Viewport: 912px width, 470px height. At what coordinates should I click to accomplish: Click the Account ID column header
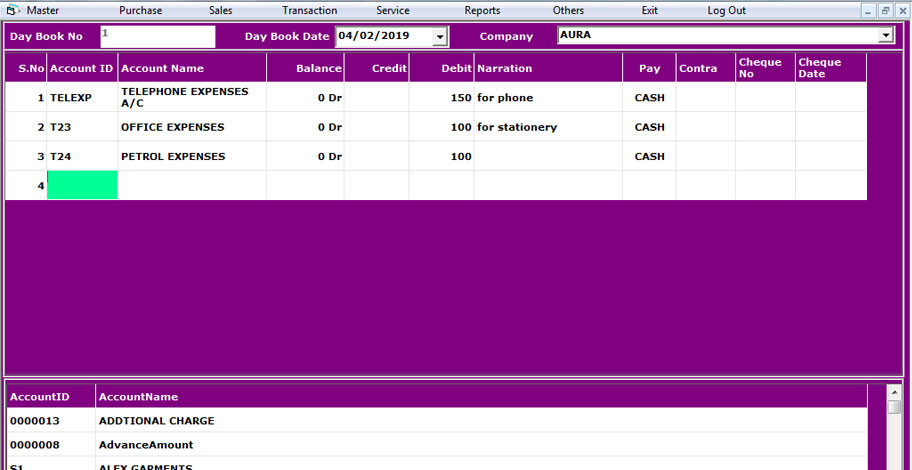point(82,68)
